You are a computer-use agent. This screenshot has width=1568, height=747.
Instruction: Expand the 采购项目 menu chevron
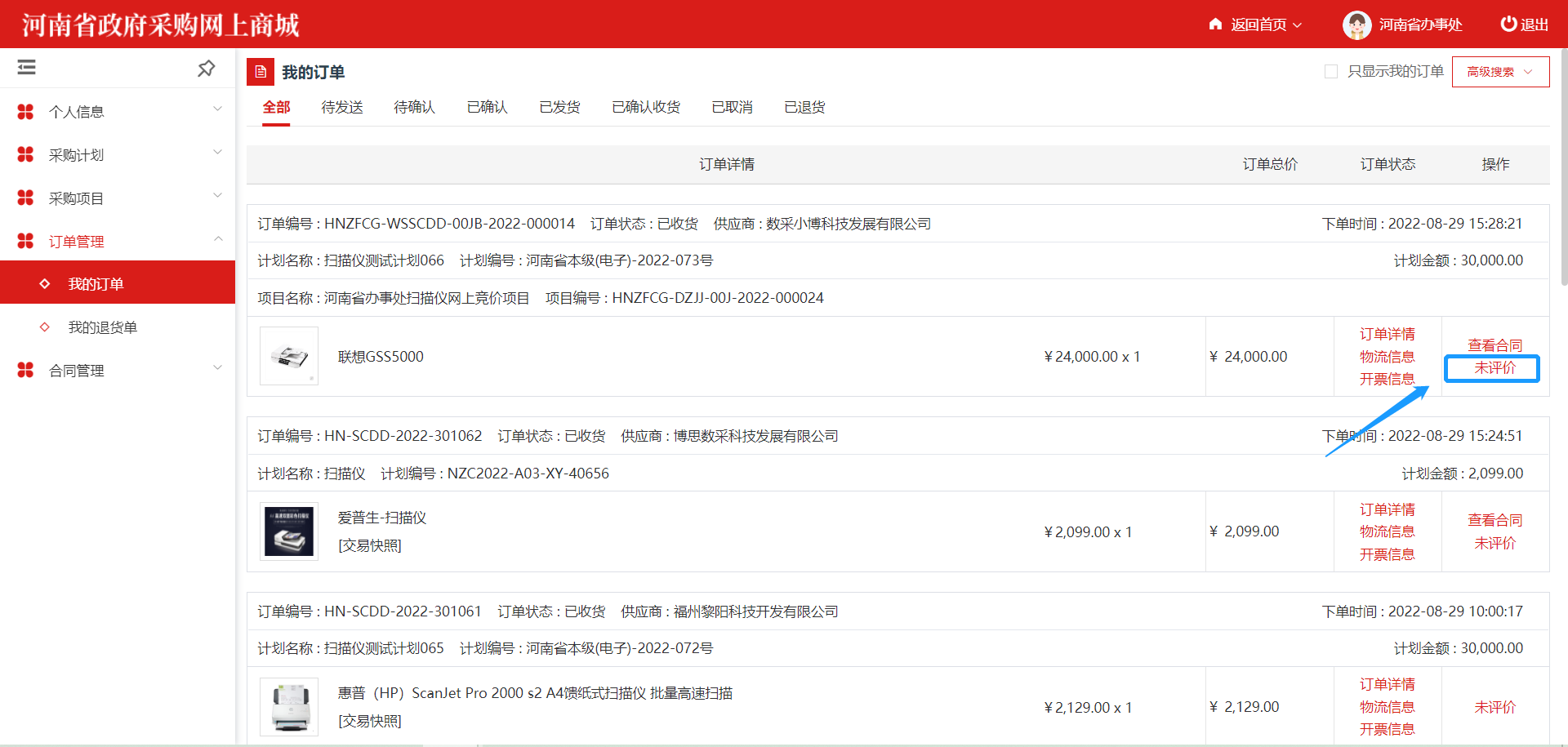coord(218,195)
